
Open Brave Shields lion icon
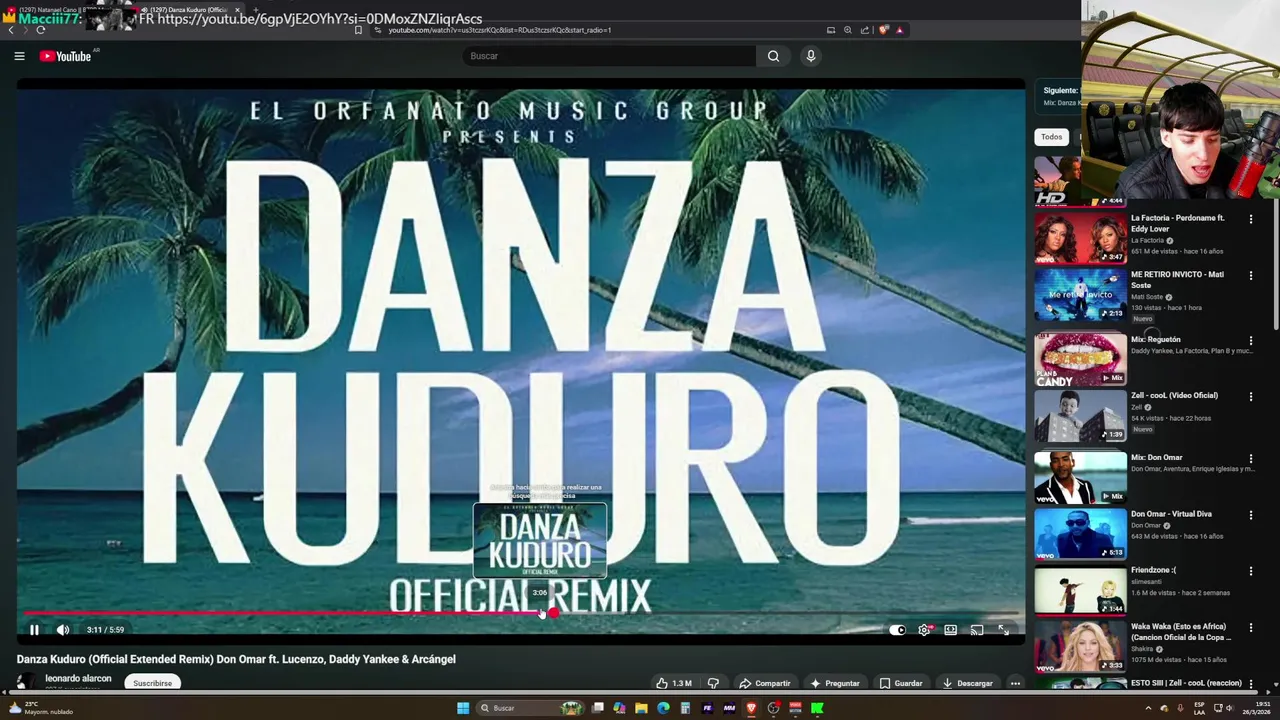point(883,30)
